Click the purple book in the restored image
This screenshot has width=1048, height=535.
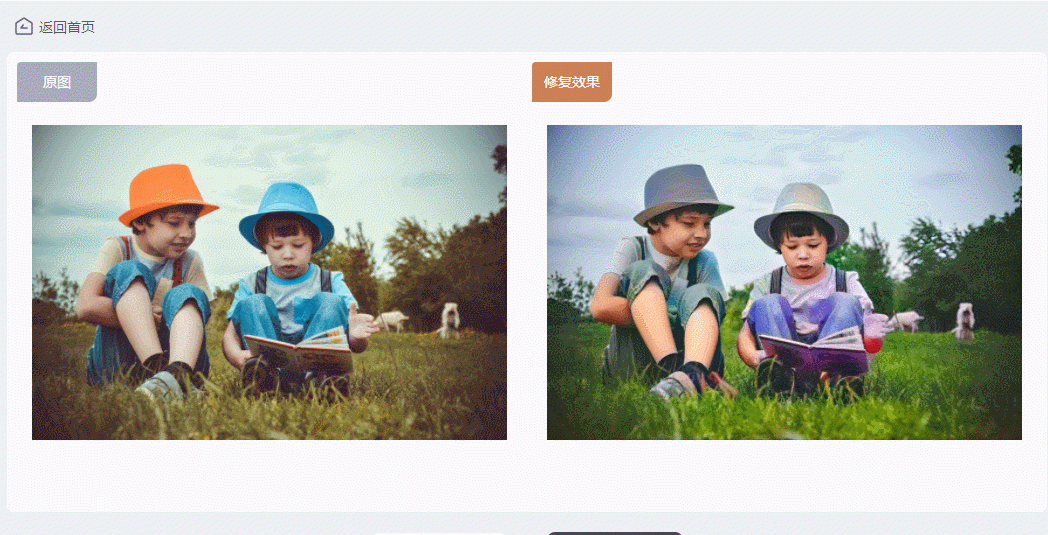pos(814,350)
